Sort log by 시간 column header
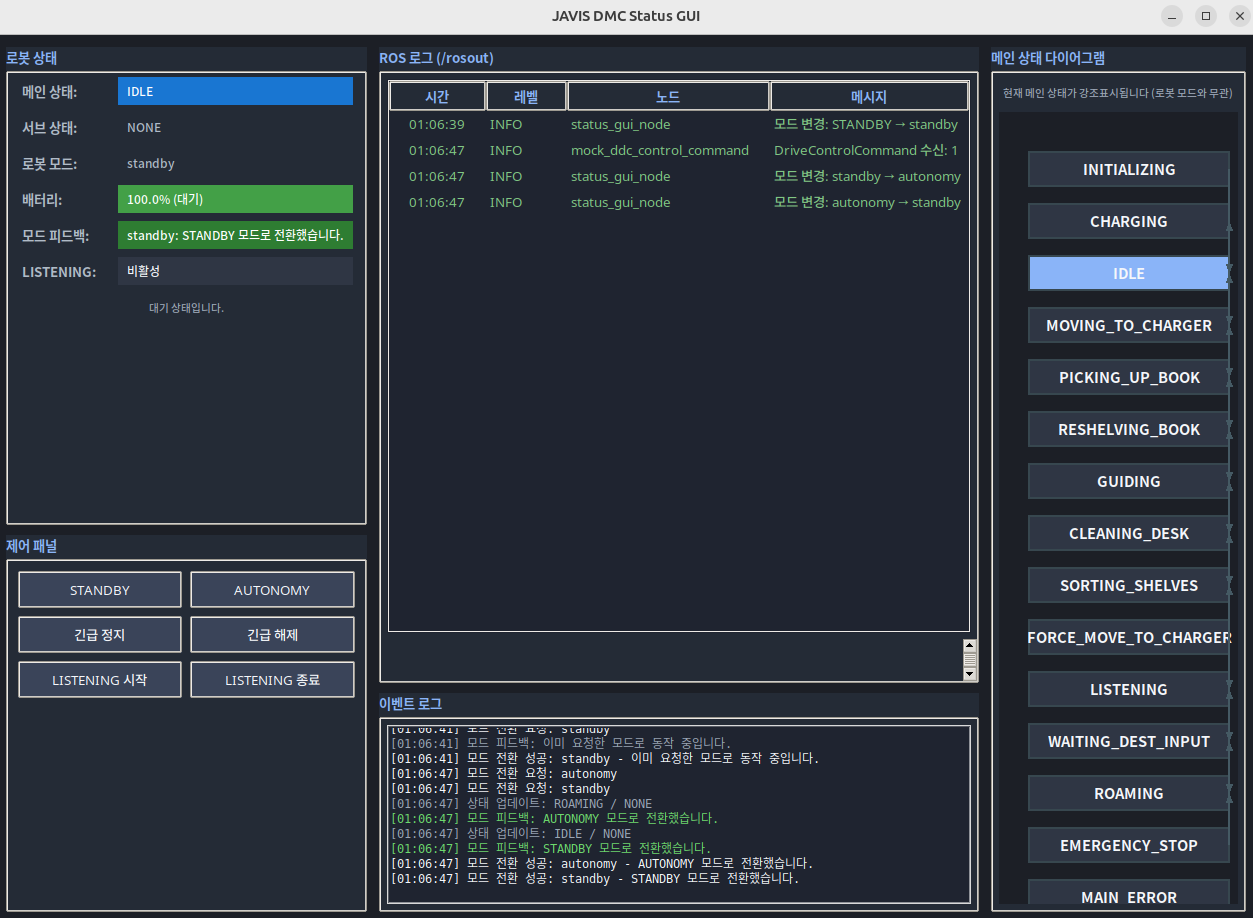Screen dimensions: 1253x918 coord(437,97)
